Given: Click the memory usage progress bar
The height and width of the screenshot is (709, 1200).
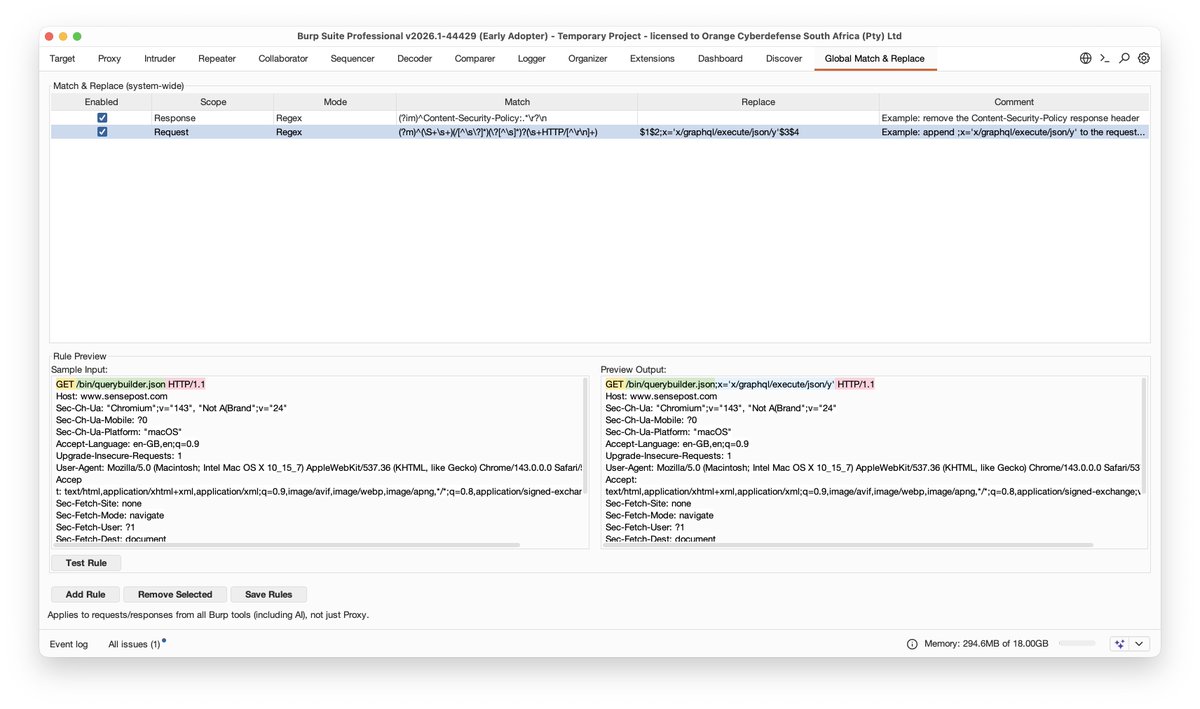Looking at the screenshot, I should (1077, 644).
